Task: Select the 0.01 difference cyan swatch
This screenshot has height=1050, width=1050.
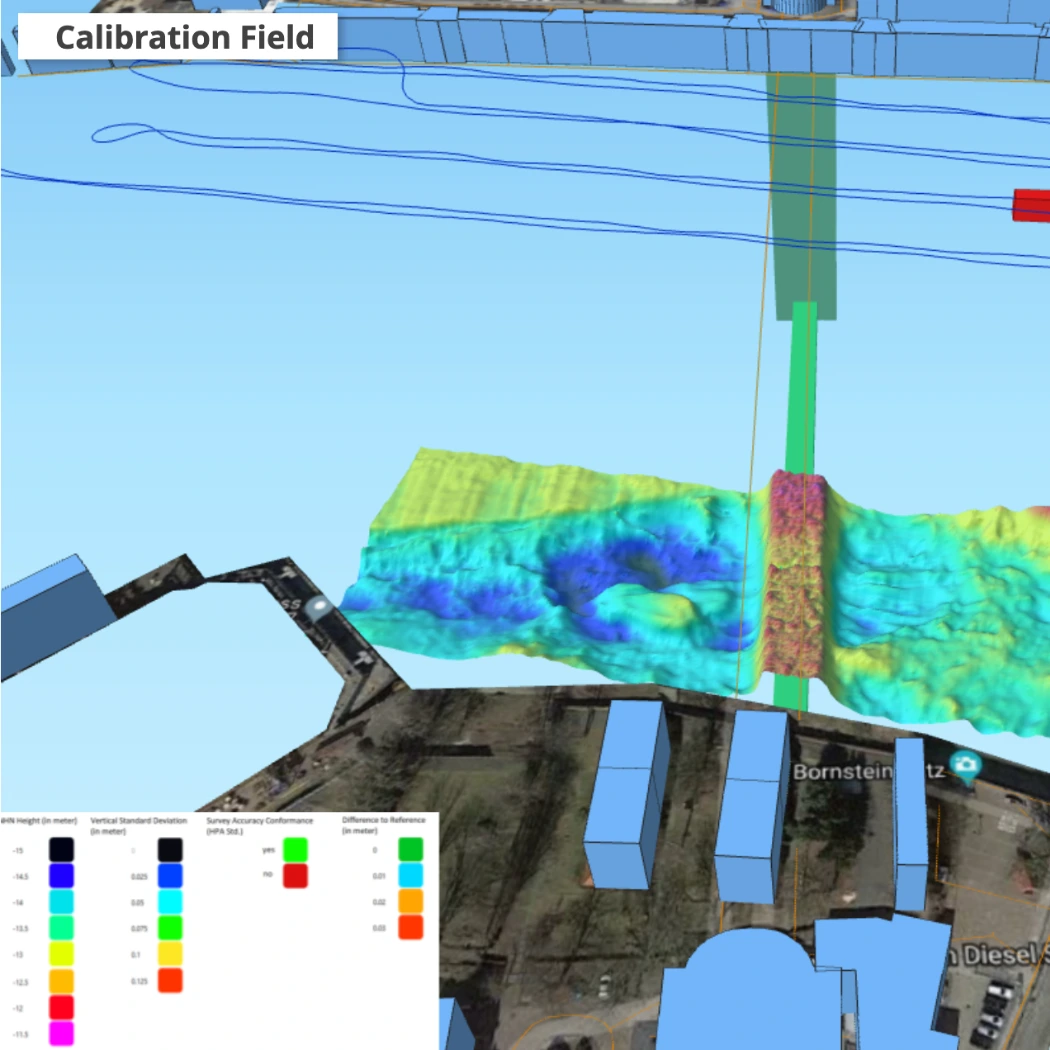Action: coord(410,876)
